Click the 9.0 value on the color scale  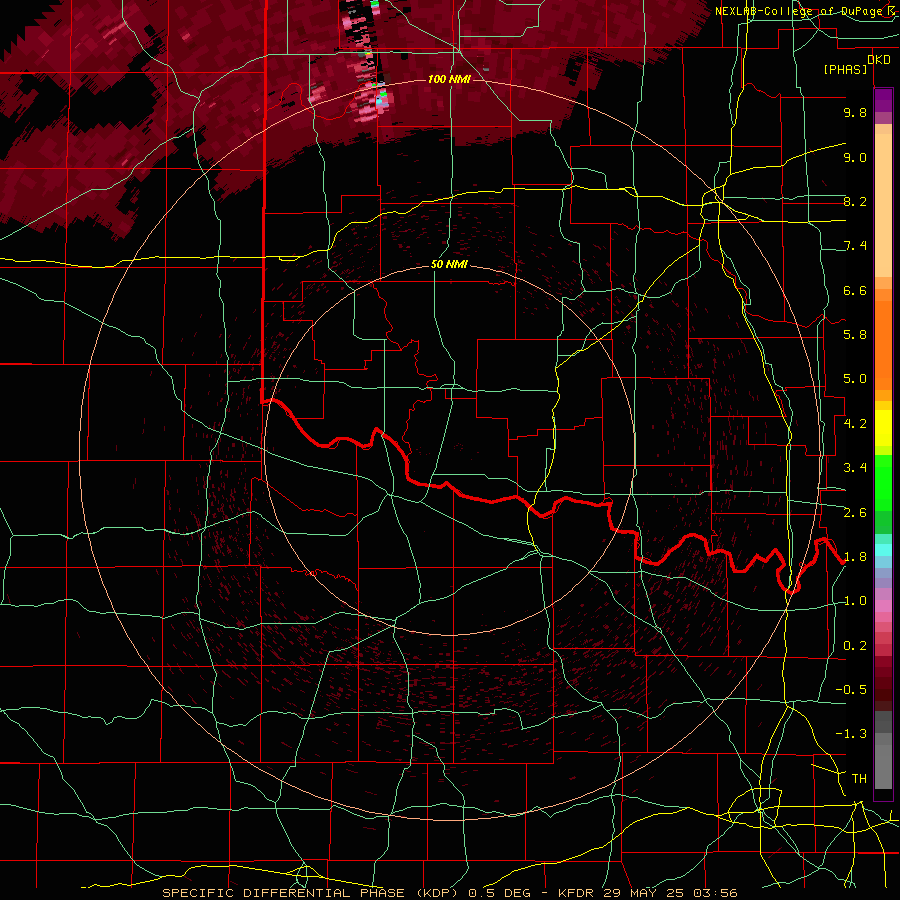[x=855, y=157]
